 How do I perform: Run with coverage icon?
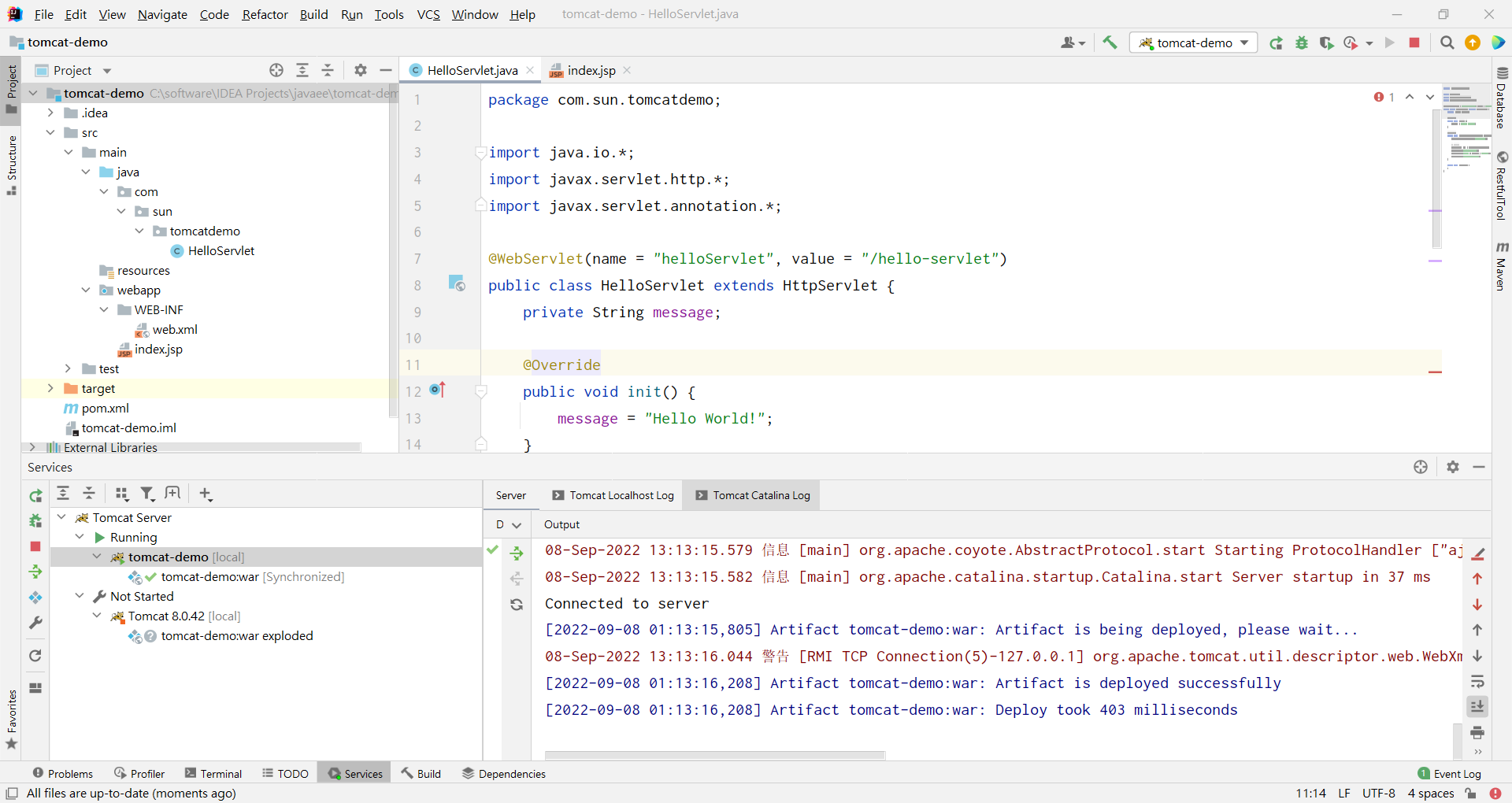pyautogui.click(x=1327, y=43)
